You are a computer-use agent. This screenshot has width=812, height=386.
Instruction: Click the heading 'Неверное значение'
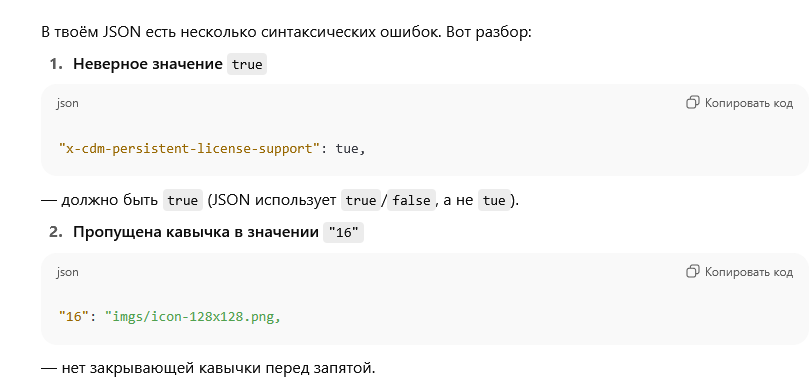(x=148, y=64)
